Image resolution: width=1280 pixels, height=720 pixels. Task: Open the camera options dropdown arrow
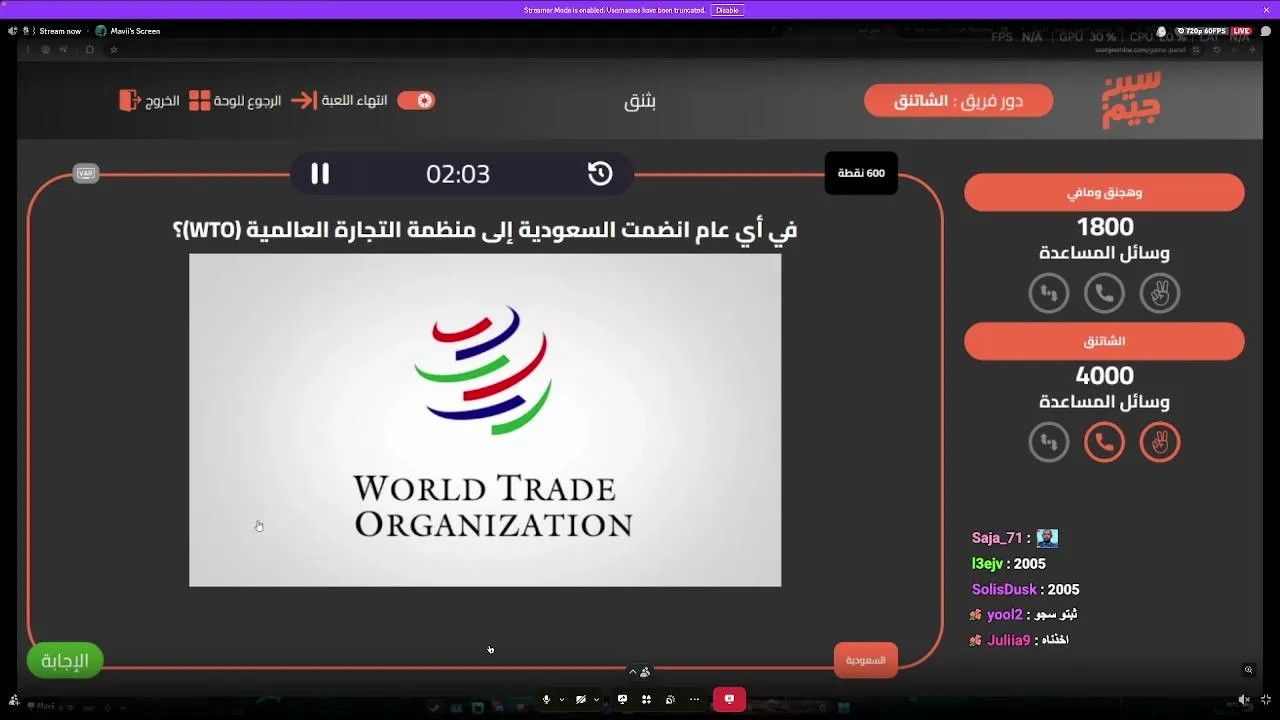point(596,699)
